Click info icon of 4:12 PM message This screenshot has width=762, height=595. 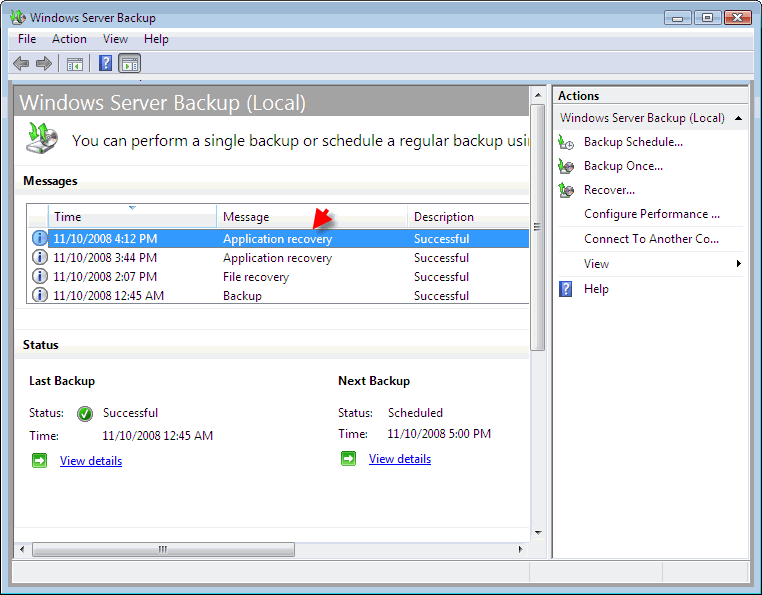coord(39,238)
